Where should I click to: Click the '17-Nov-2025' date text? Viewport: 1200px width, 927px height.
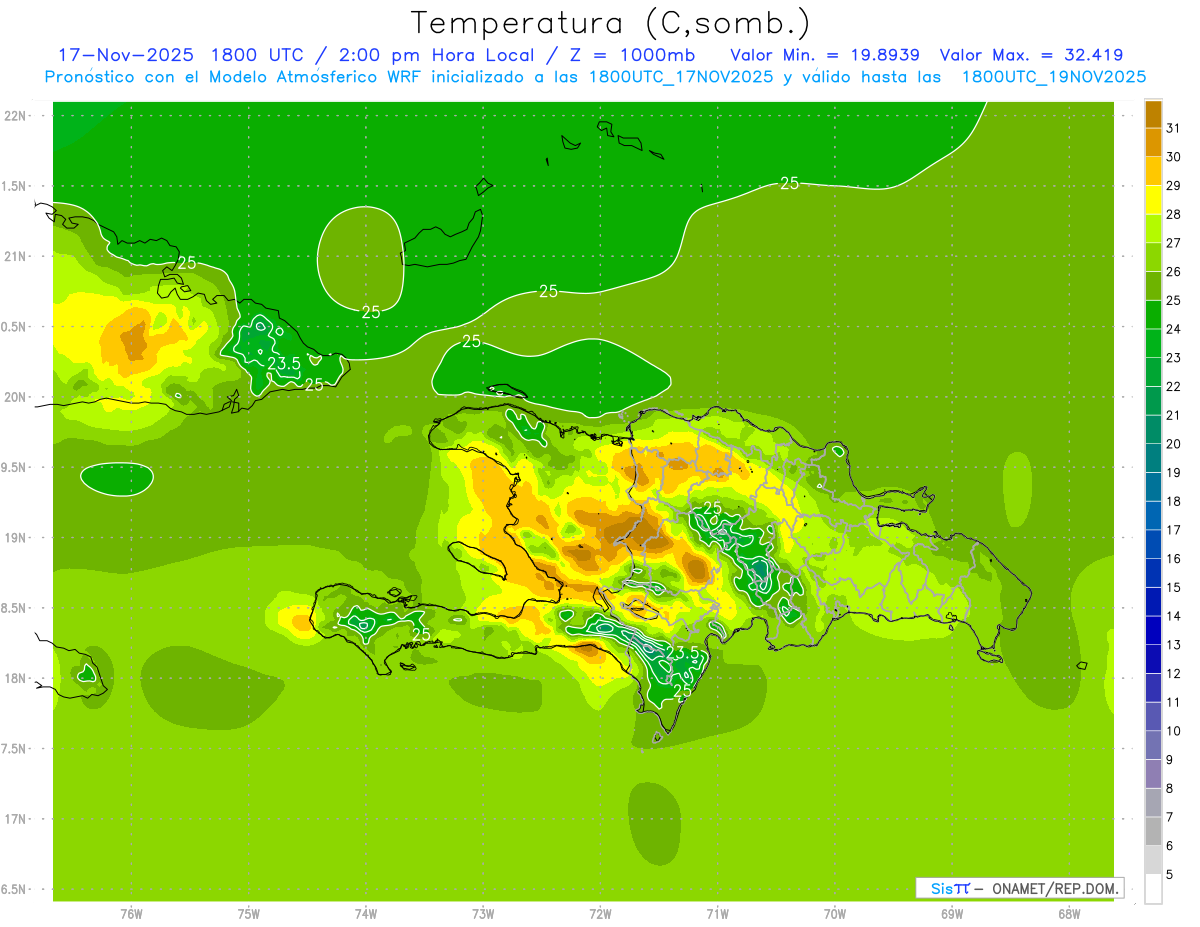125,55
